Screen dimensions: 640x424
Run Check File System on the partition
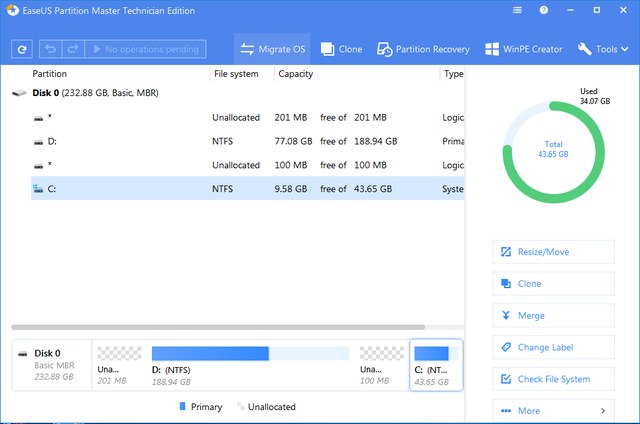point(553,379)
